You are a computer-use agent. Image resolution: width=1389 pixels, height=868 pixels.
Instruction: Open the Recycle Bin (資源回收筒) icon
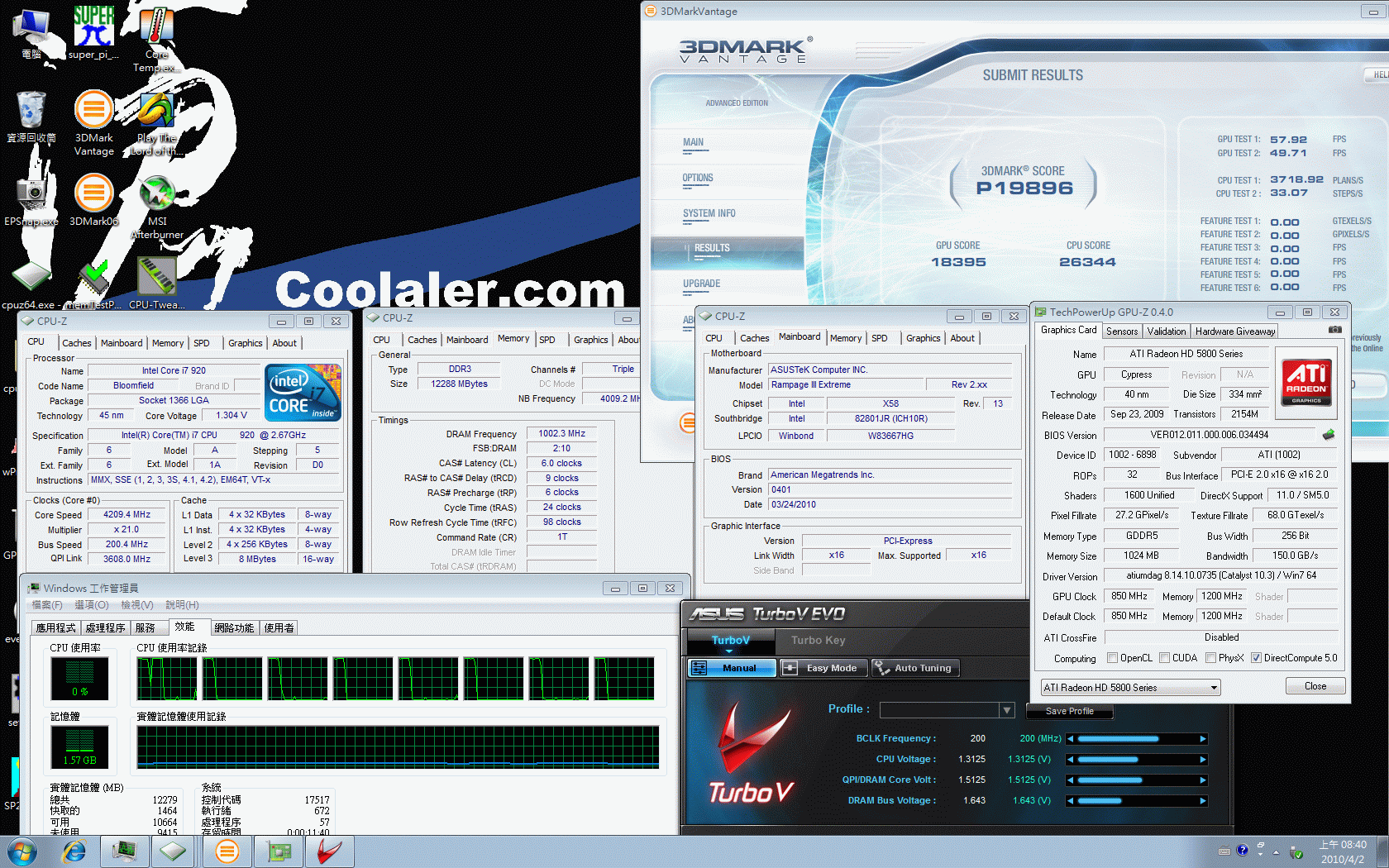31,116
